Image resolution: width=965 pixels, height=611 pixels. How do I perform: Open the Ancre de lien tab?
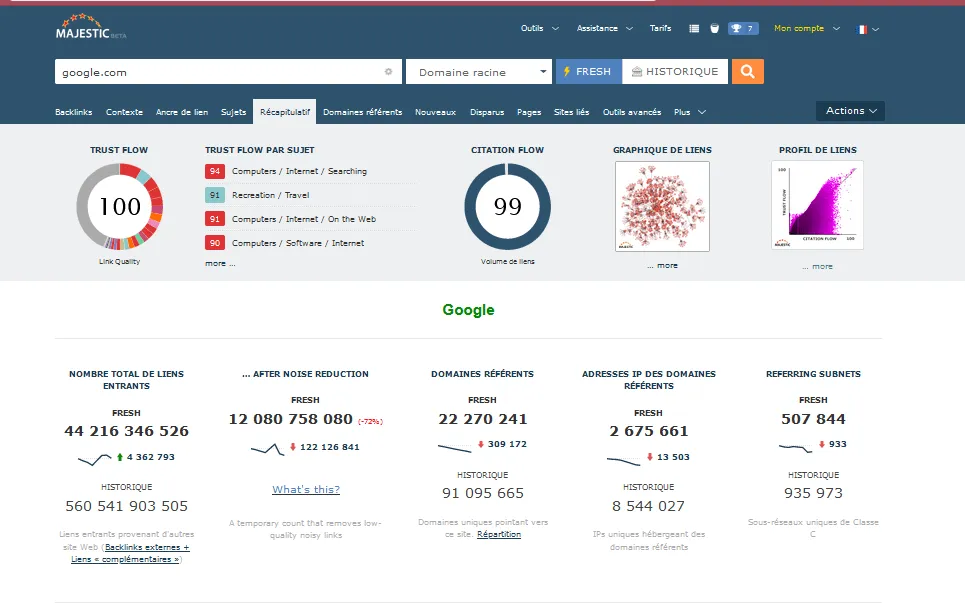tap(182, 112)
